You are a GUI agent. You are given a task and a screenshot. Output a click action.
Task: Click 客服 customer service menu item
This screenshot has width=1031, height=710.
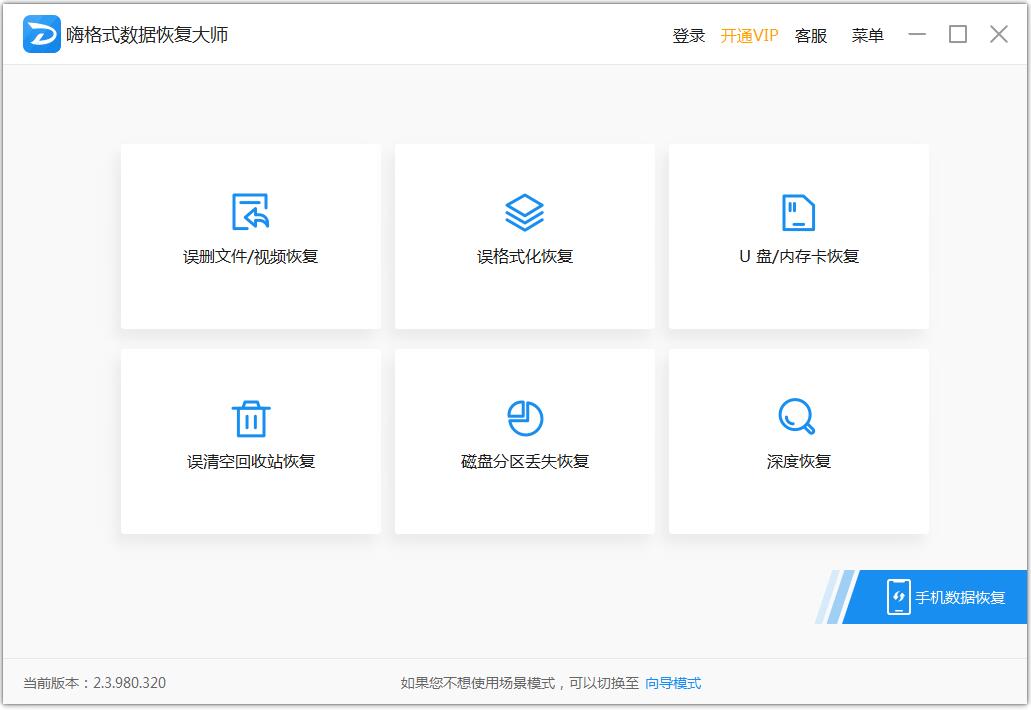(x=811, y=35)
